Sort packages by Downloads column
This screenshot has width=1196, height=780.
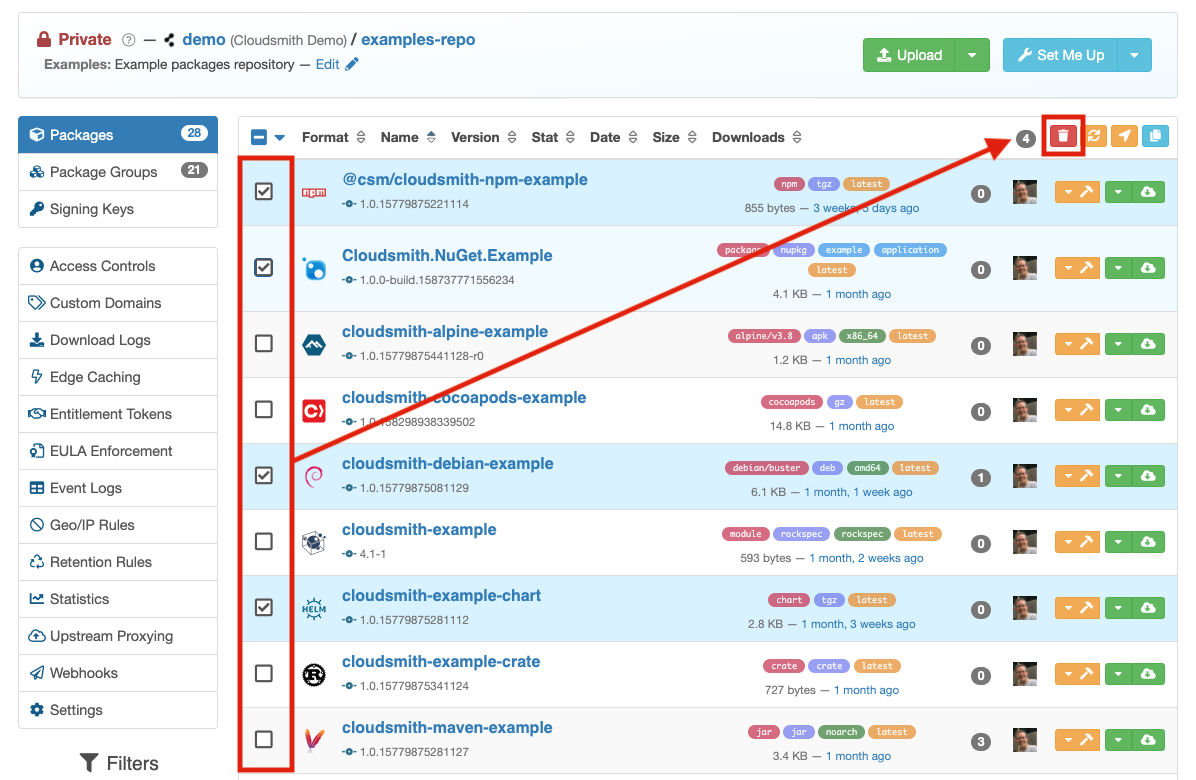pyautogui.click(x=757, y=137)
